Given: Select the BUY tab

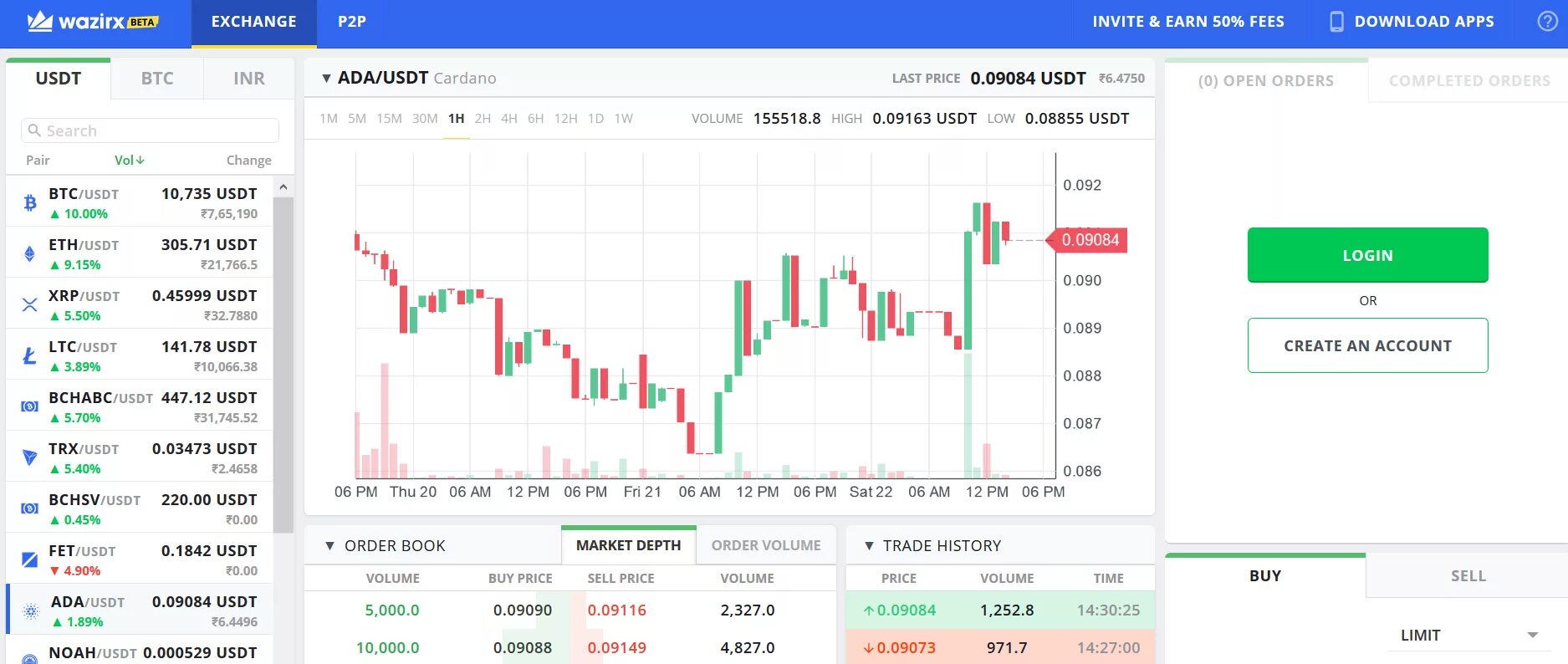Looking at the screenshot, I should point(1265,576).
